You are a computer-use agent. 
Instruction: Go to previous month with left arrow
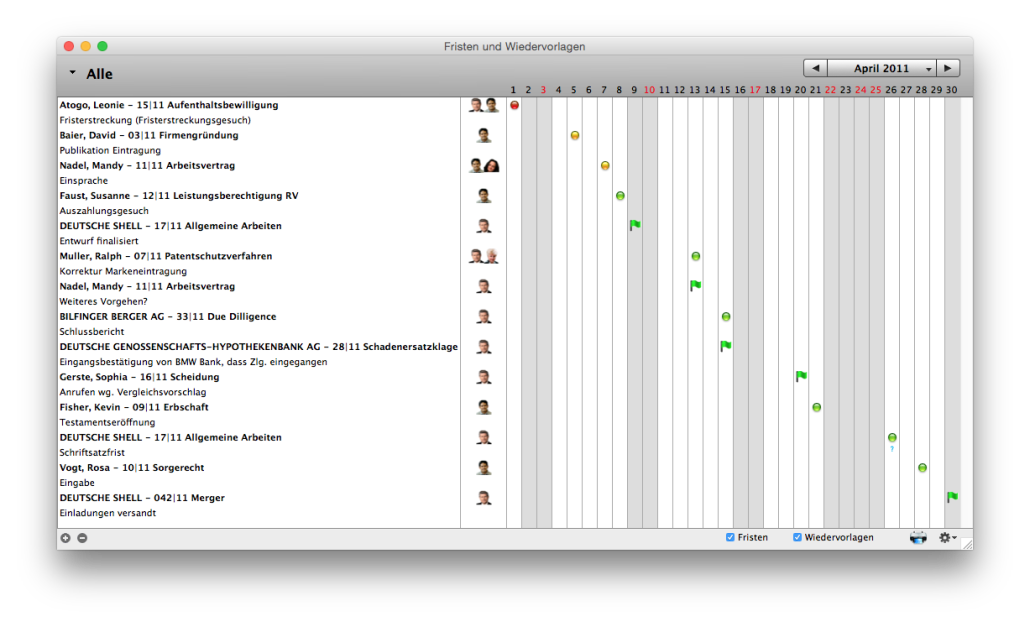814,67
